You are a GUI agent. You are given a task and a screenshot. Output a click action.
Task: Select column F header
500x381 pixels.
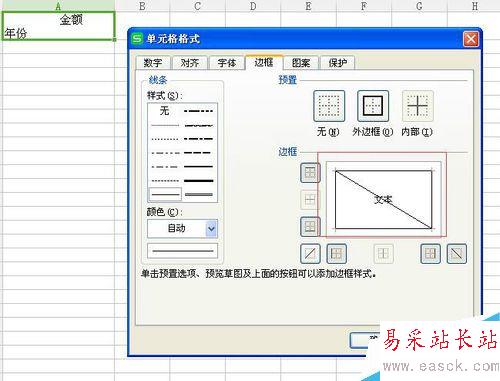(364, 5)
